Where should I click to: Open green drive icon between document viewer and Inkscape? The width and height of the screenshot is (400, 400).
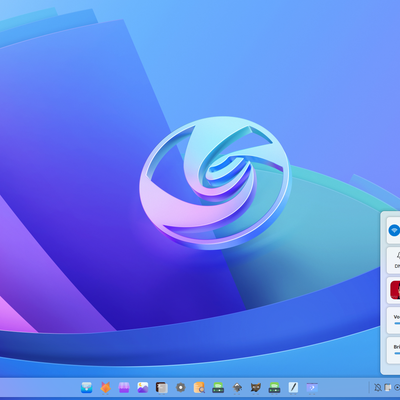coord(218,387)
